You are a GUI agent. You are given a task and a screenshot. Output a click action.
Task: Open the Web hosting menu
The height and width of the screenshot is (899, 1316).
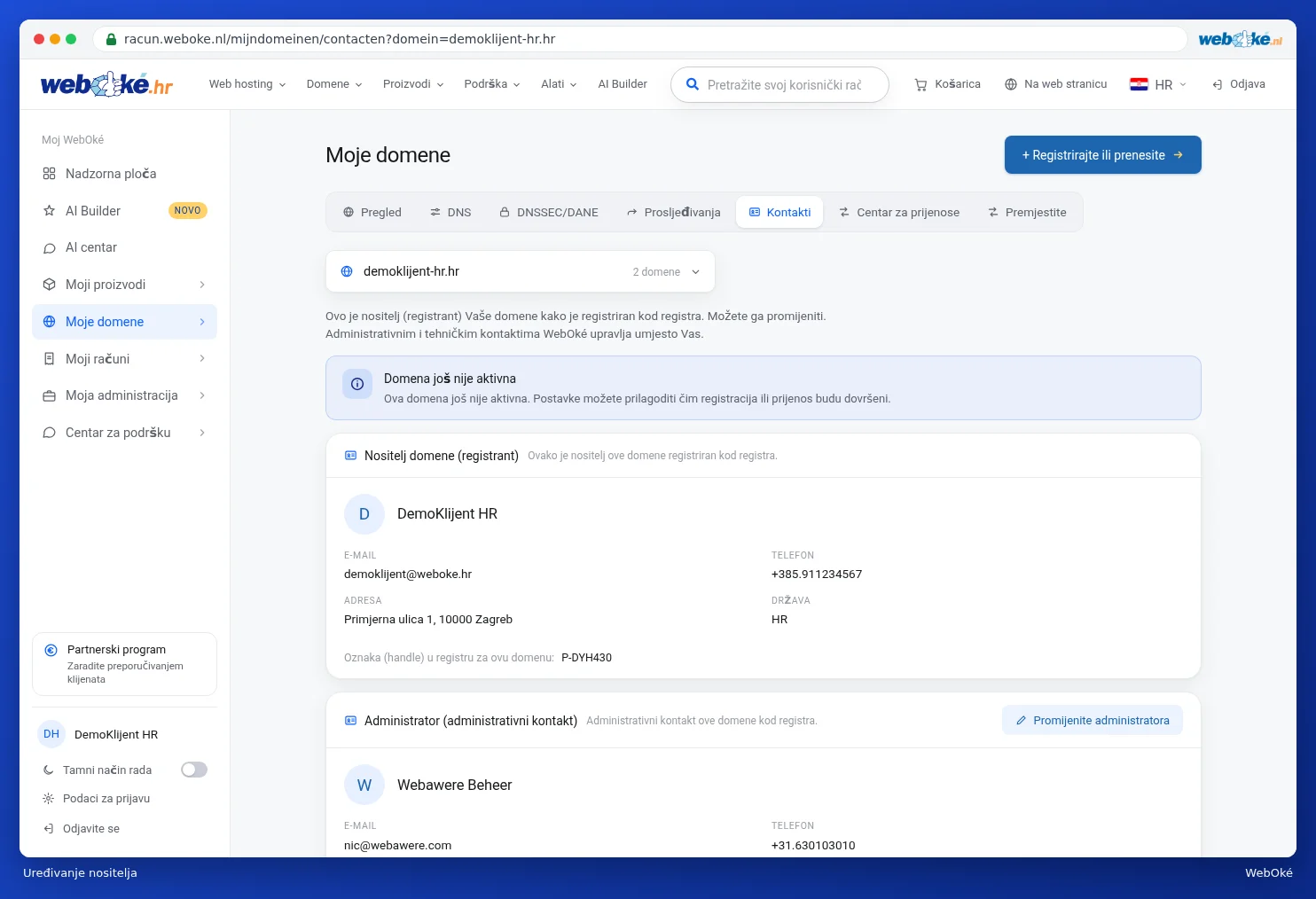coord(247,84)
